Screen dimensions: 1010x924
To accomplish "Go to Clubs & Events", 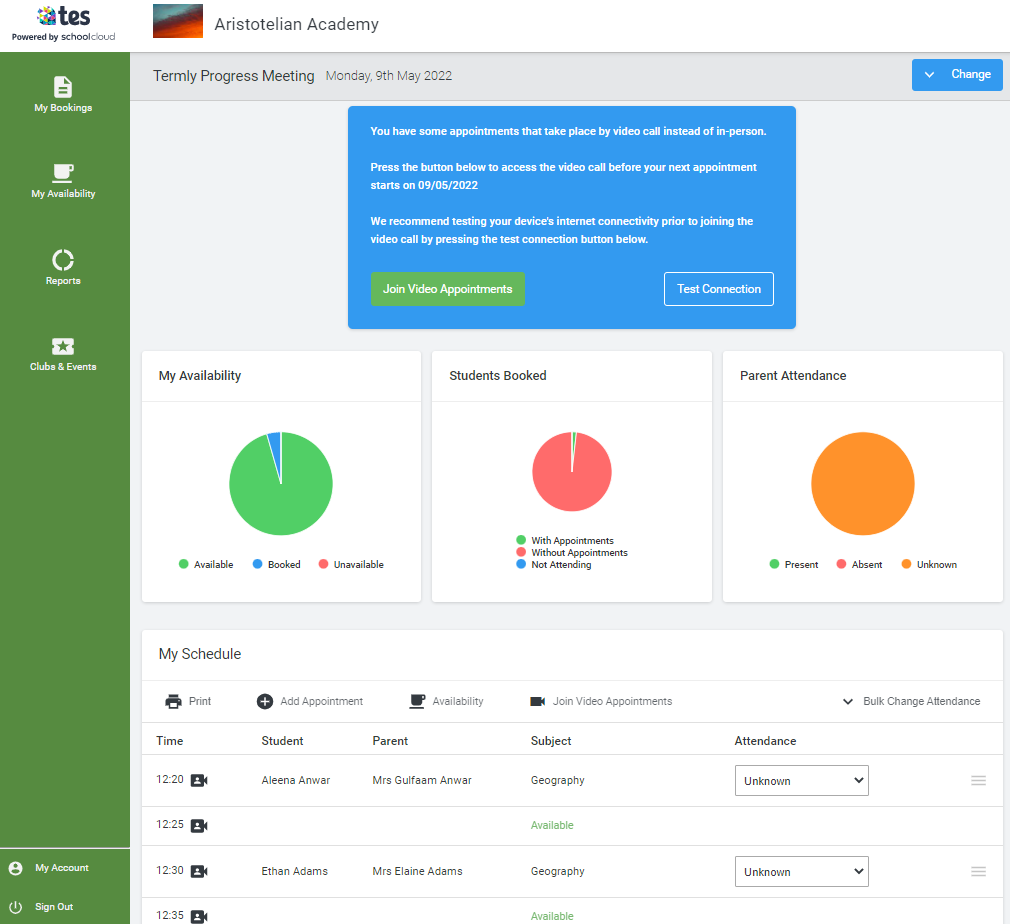I will pos(63,354).
